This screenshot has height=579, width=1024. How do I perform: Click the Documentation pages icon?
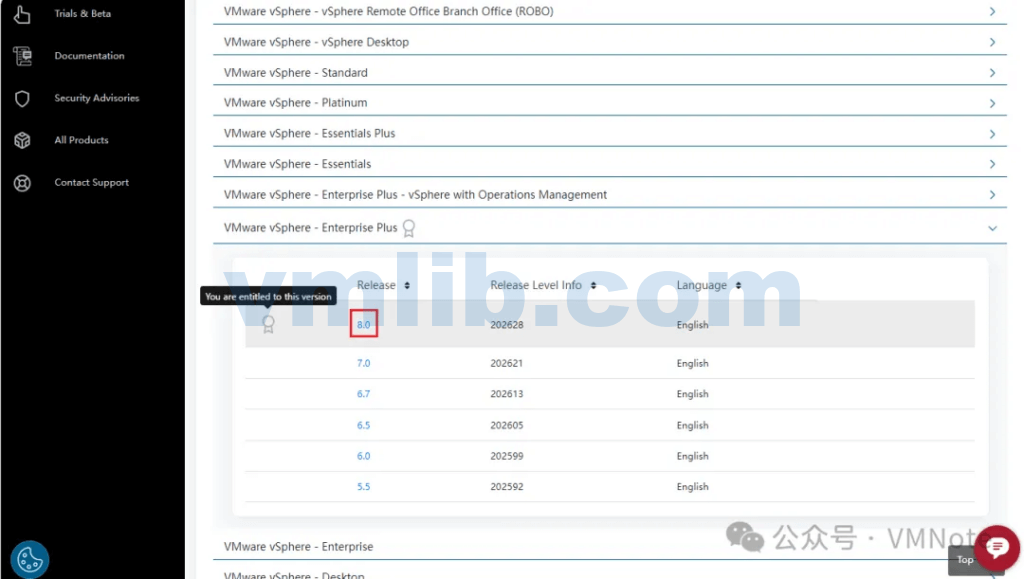click(22, 56)
